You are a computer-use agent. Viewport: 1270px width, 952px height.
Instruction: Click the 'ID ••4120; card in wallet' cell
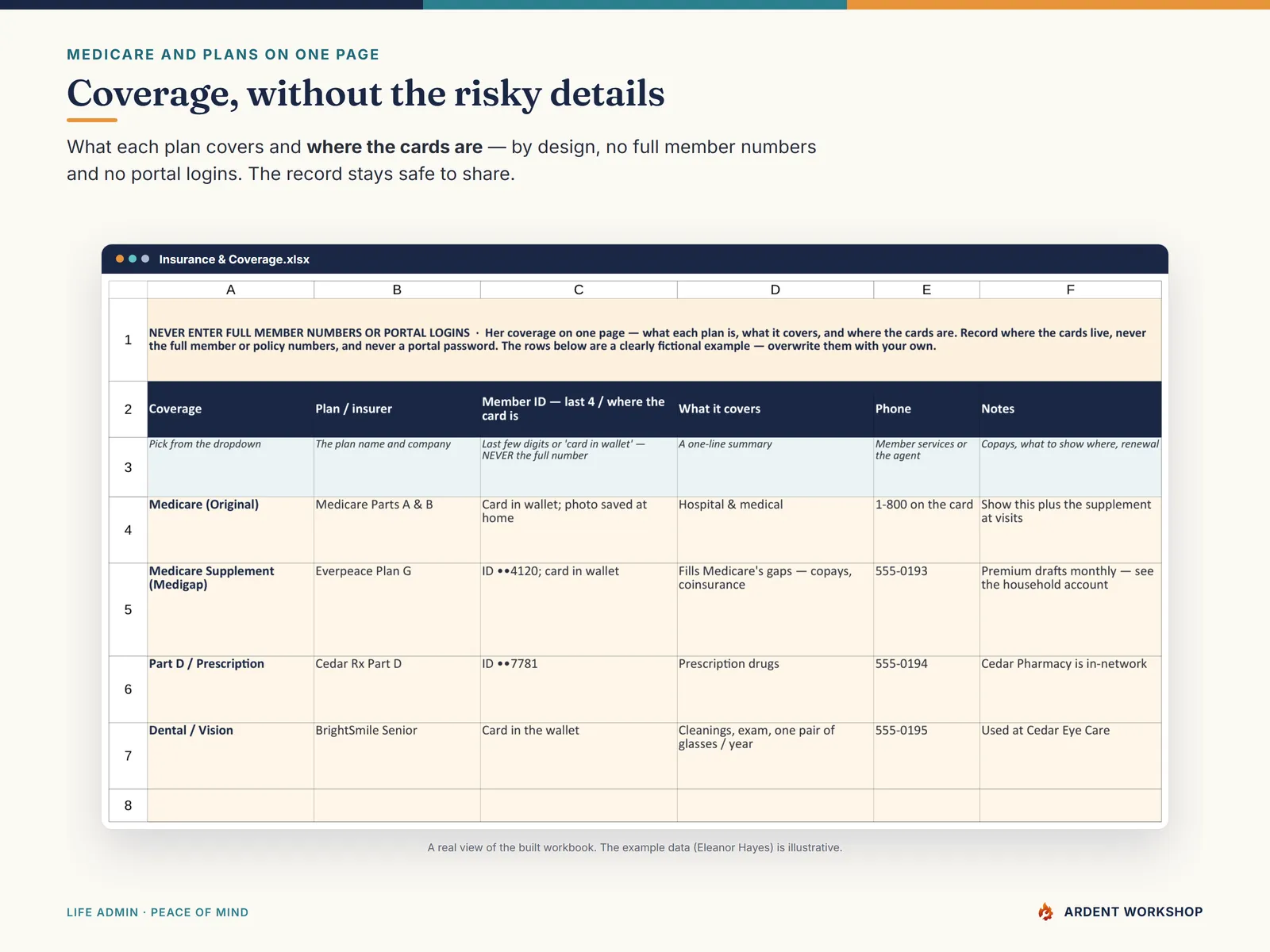tap(579, 609)
